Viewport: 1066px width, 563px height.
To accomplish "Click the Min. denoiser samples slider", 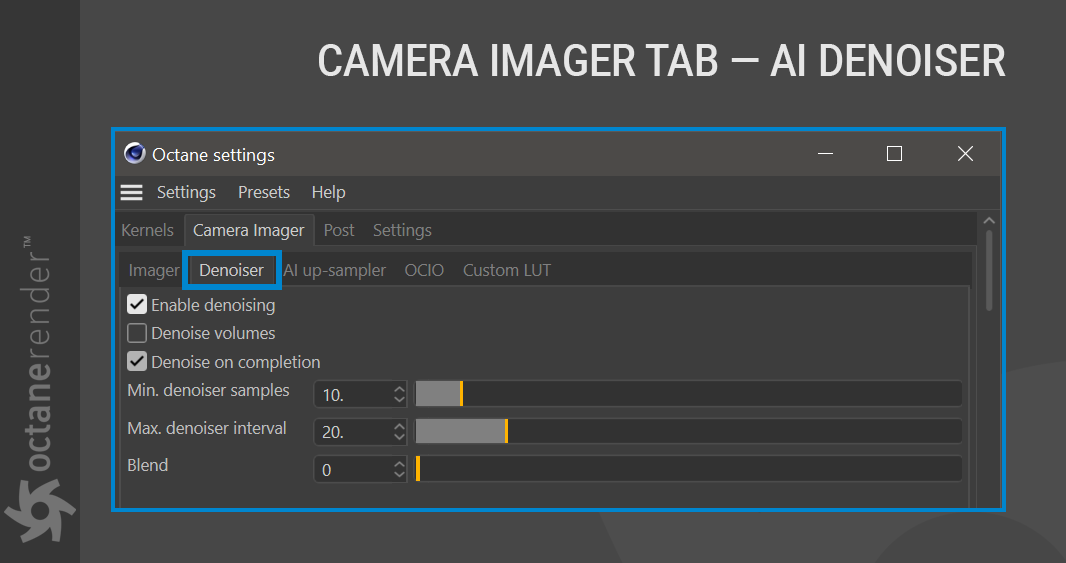I will click(x=688, y=394).
